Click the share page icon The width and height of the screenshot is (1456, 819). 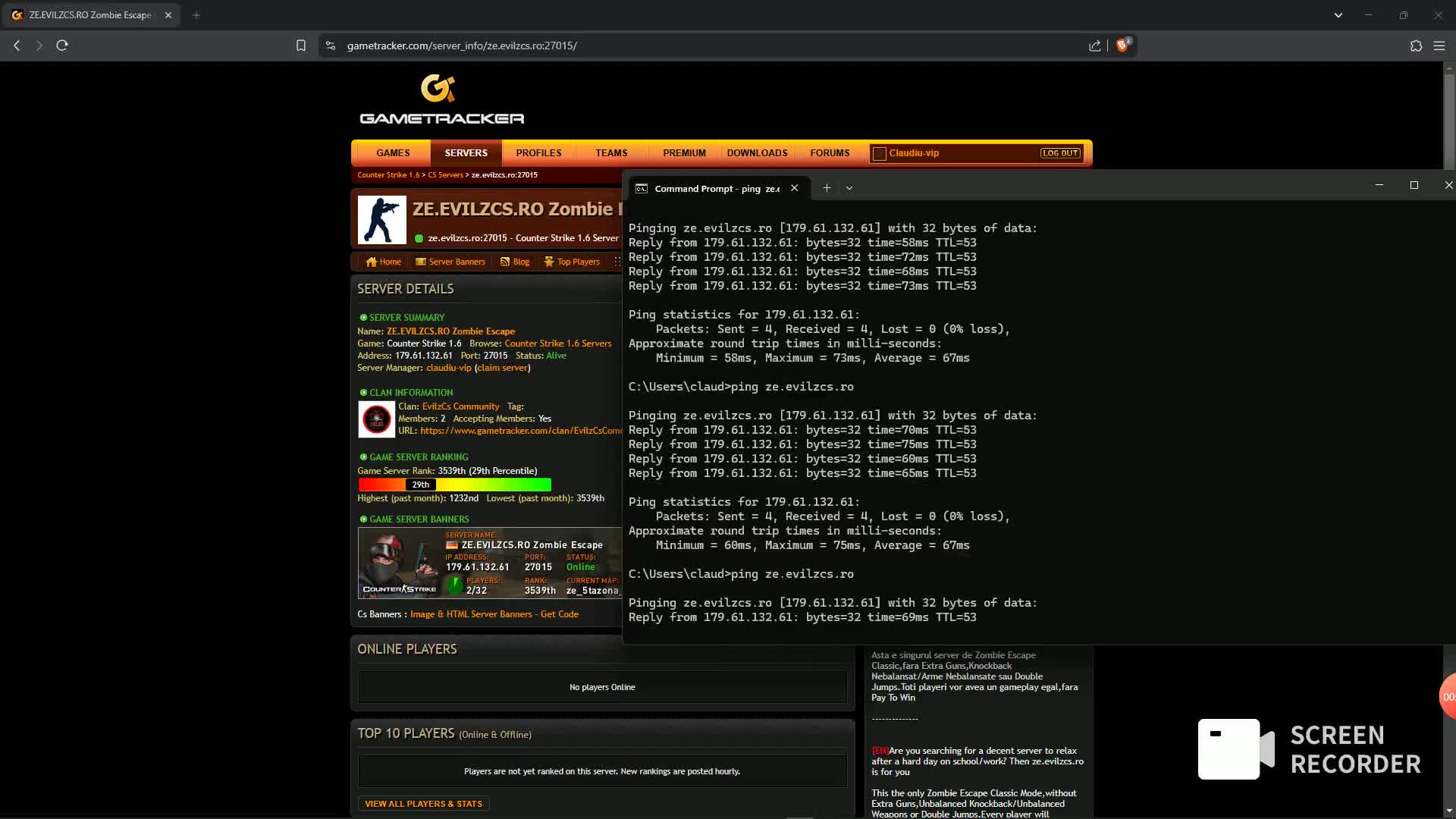pyautogui.click(x=1095, y=45)
